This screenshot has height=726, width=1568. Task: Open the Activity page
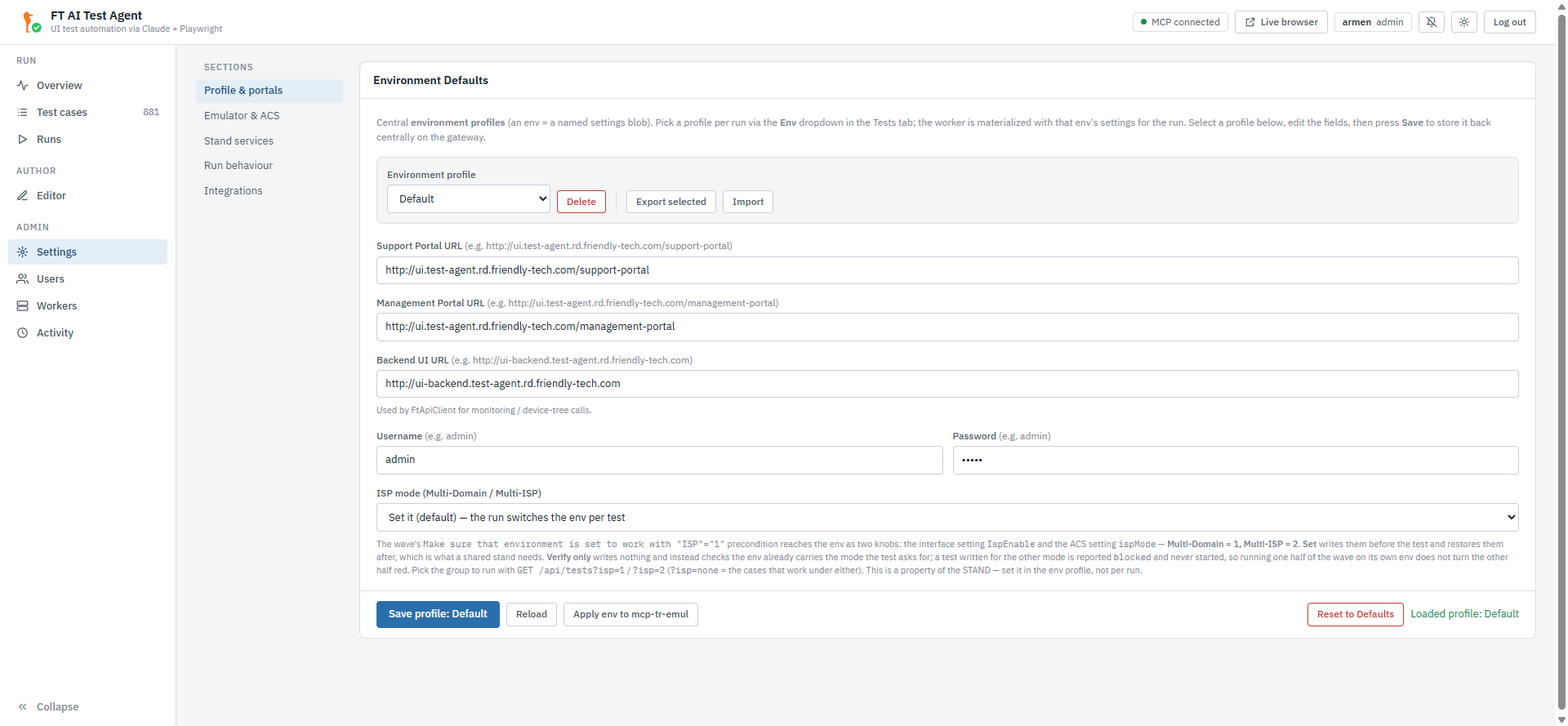(x=88, y=333)
